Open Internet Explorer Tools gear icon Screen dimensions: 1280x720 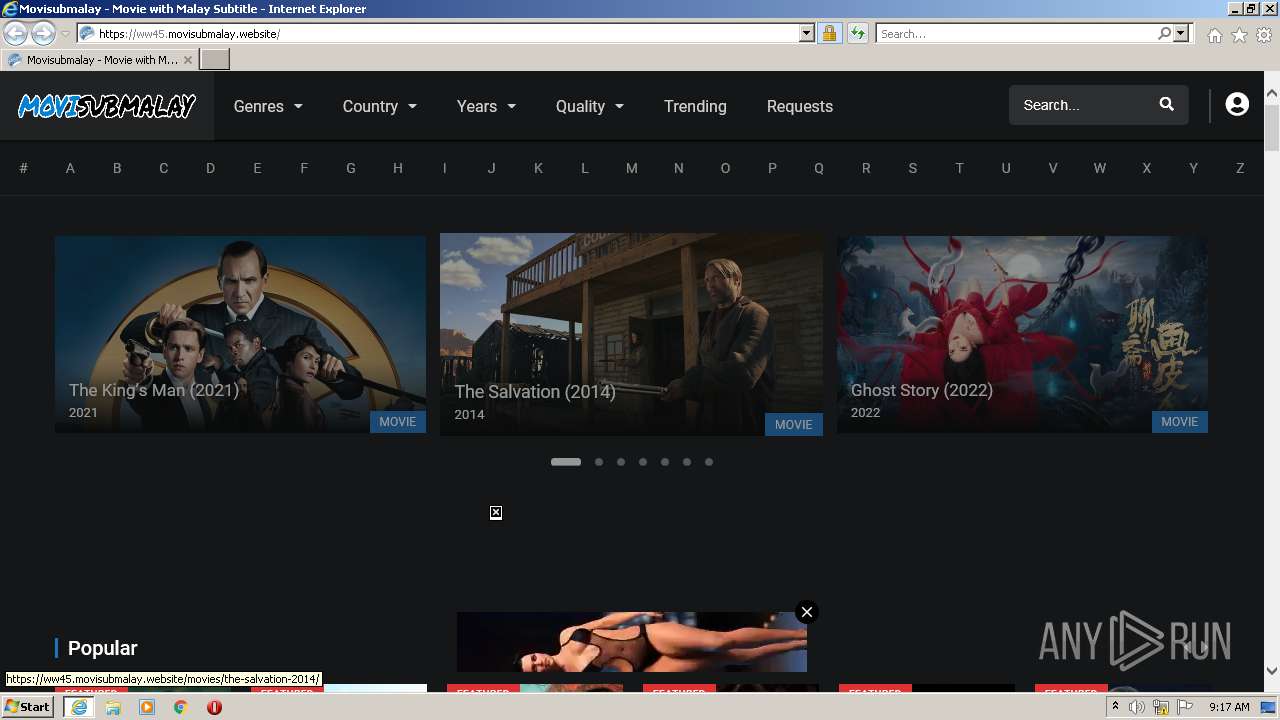[1264, 35]
